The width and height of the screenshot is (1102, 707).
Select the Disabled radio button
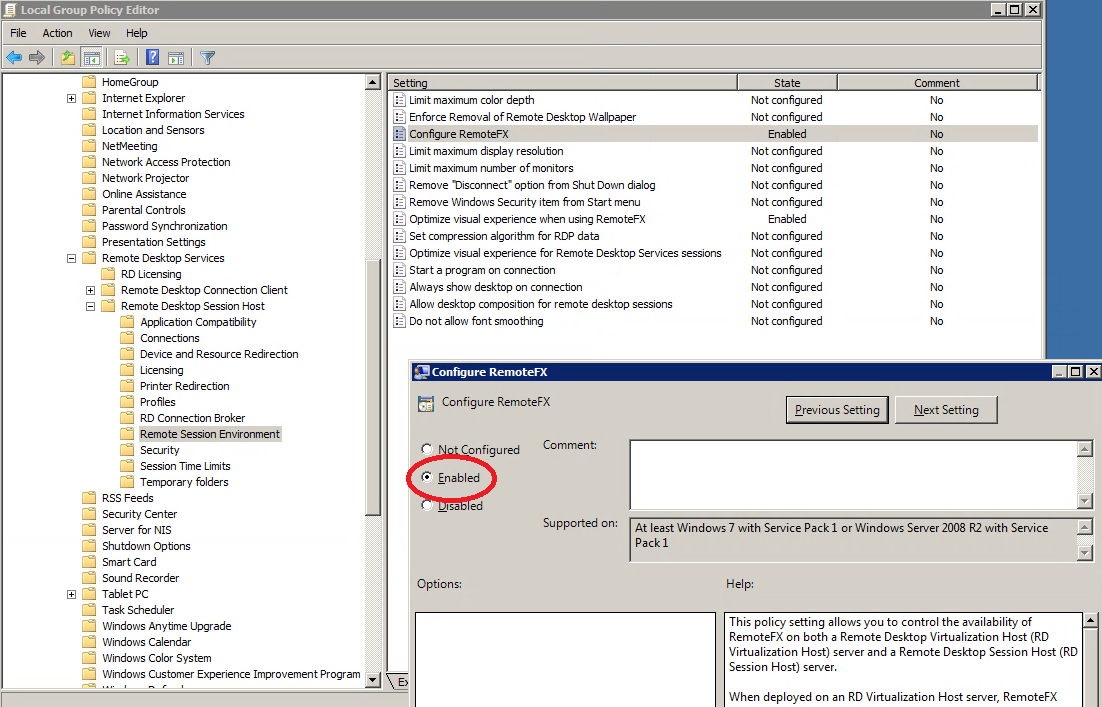tap(428, 506)
